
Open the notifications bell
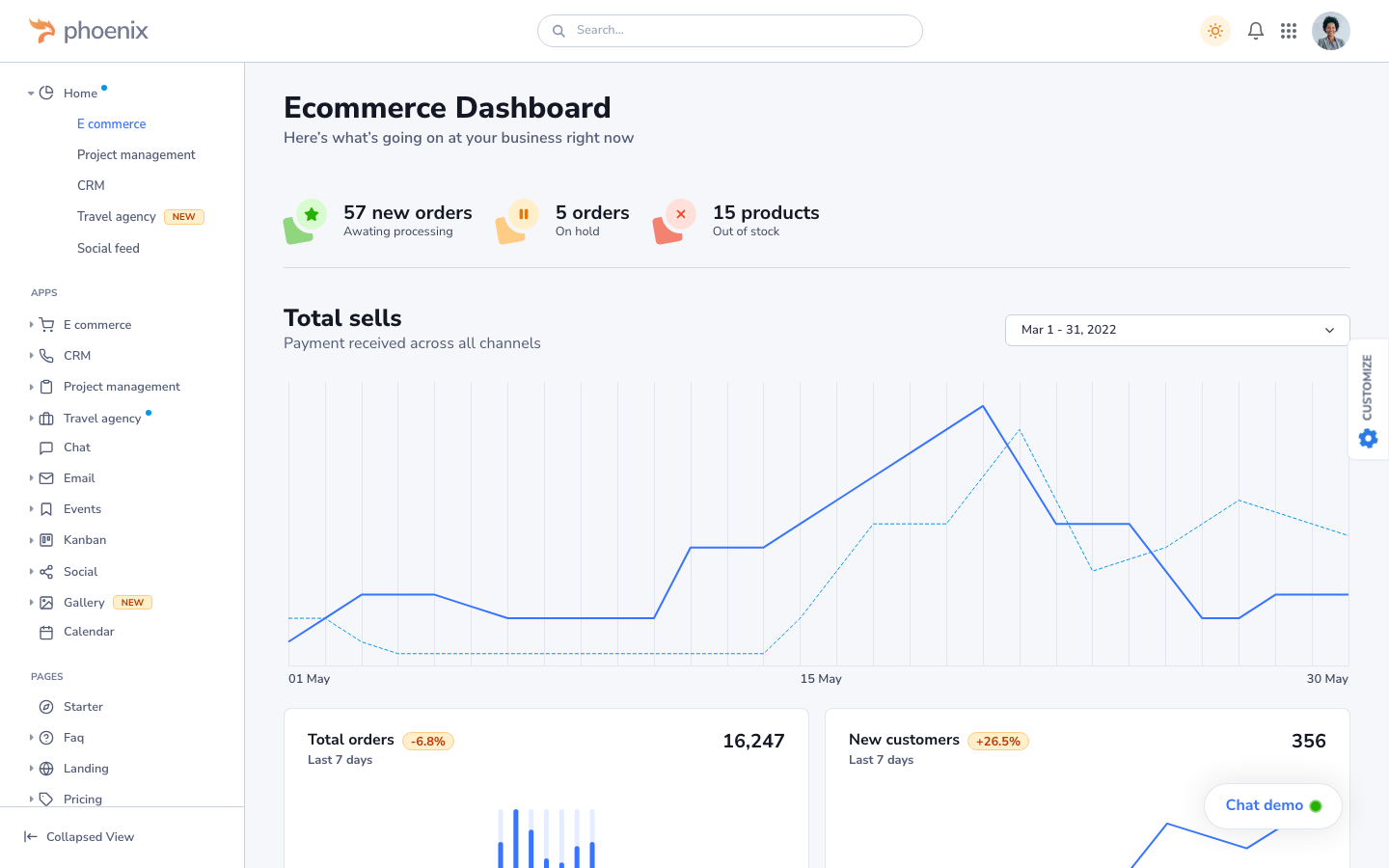[x=1256, y=31]
